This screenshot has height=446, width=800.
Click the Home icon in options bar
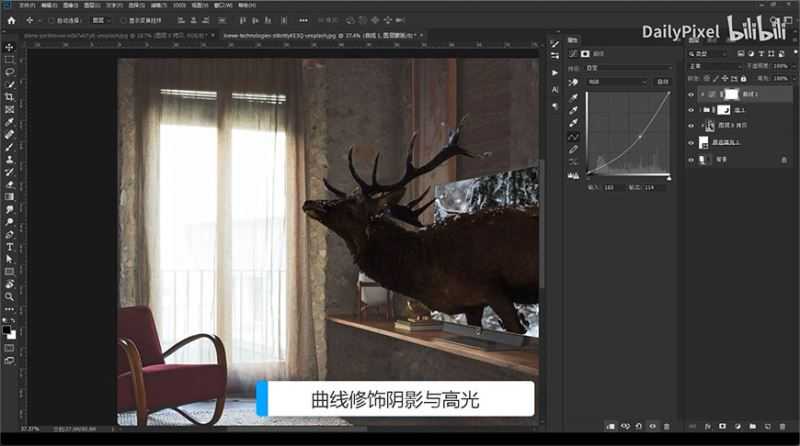[9, 19]
